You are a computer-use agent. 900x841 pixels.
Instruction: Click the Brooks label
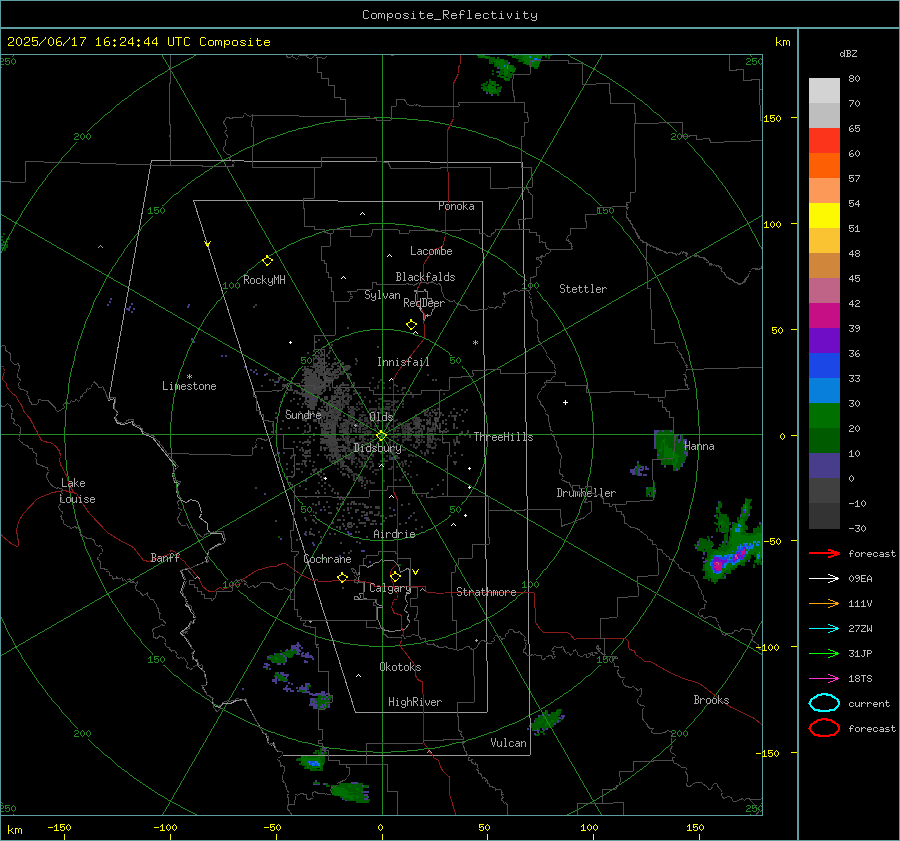click(711, 700)
